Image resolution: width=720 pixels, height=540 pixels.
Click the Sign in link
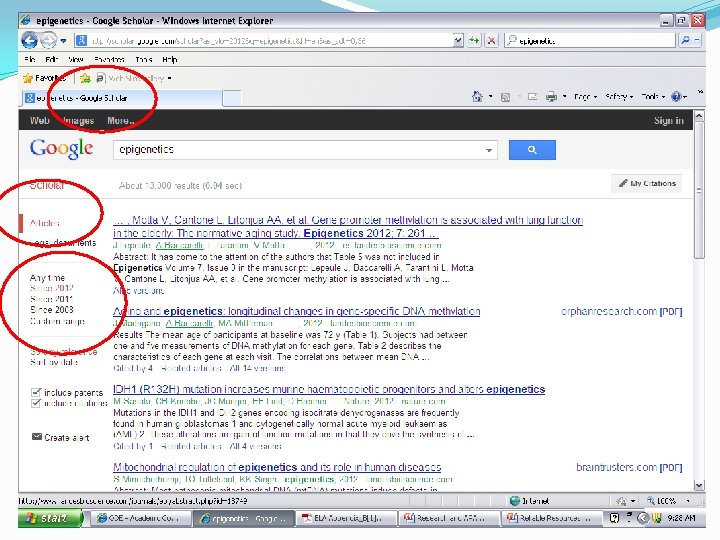(x=669, y=121)
